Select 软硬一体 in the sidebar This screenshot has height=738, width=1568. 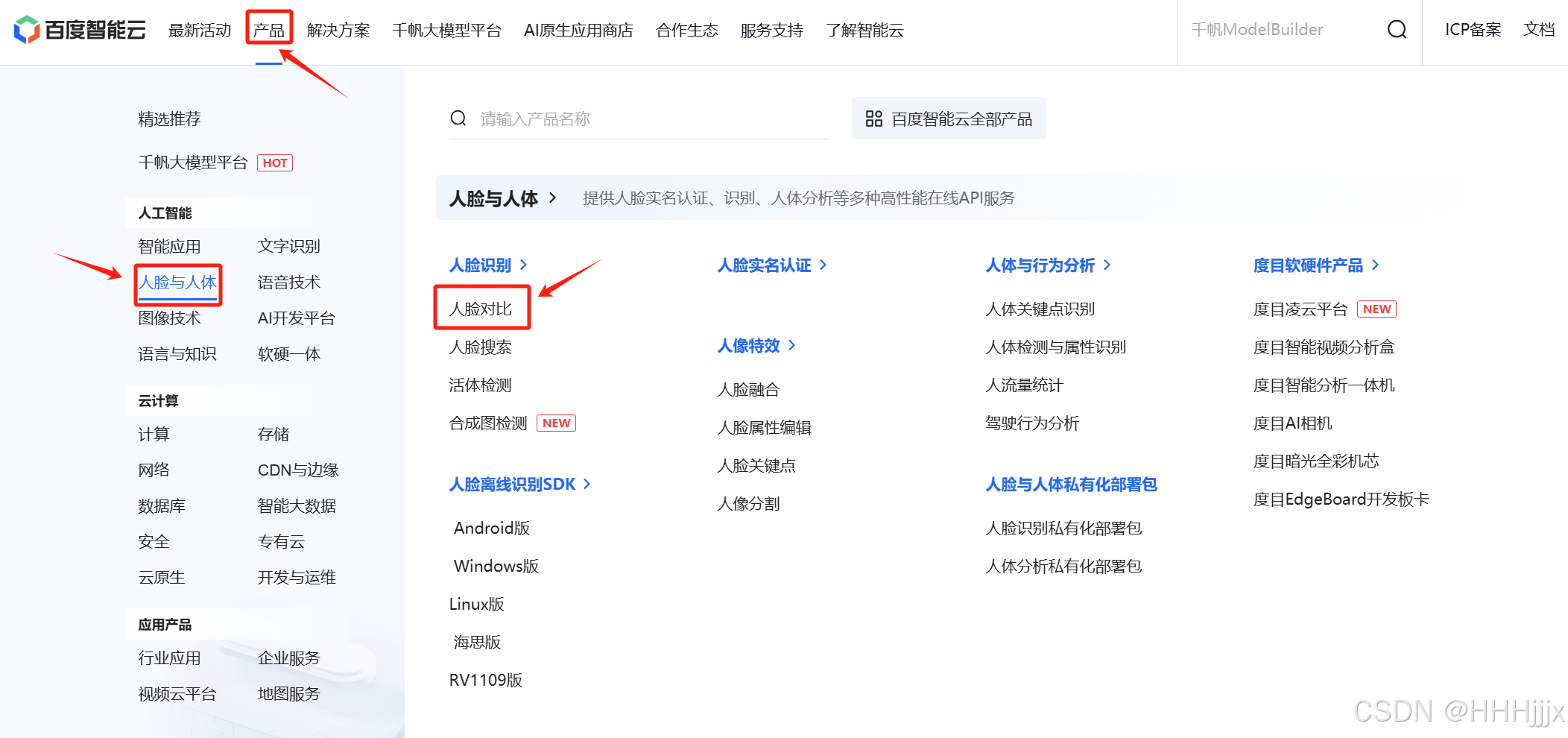(x=289, y=354)
